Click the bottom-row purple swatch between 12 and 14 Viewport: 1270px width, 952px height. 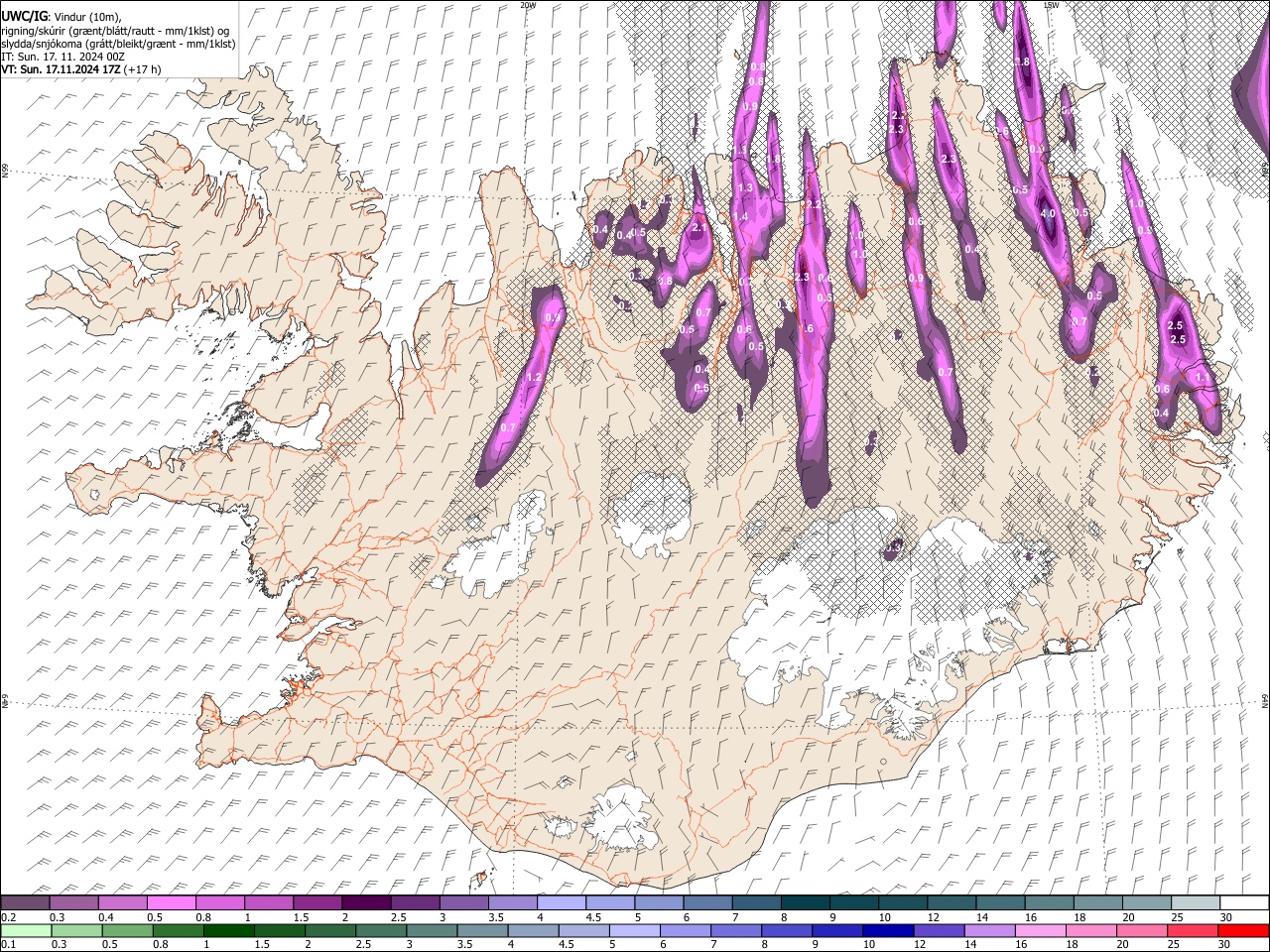939,930
